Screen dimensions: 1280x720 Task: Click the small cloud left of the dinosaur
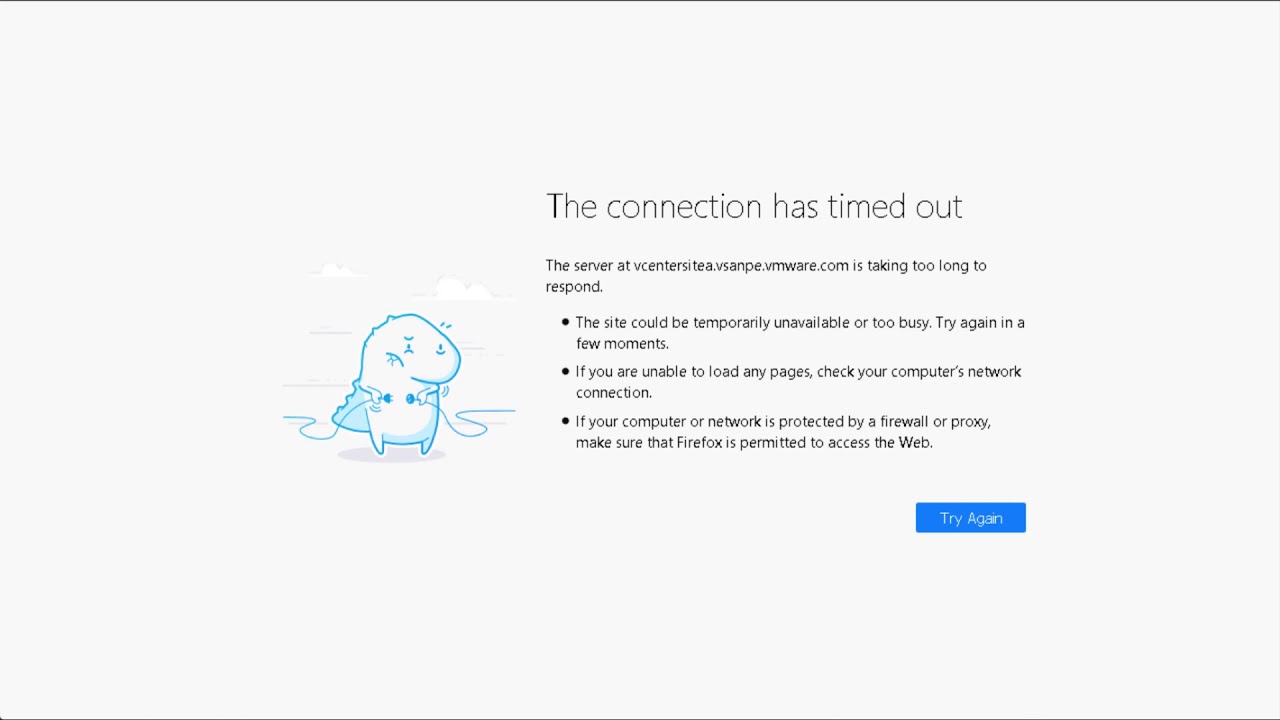pos(337,270)
